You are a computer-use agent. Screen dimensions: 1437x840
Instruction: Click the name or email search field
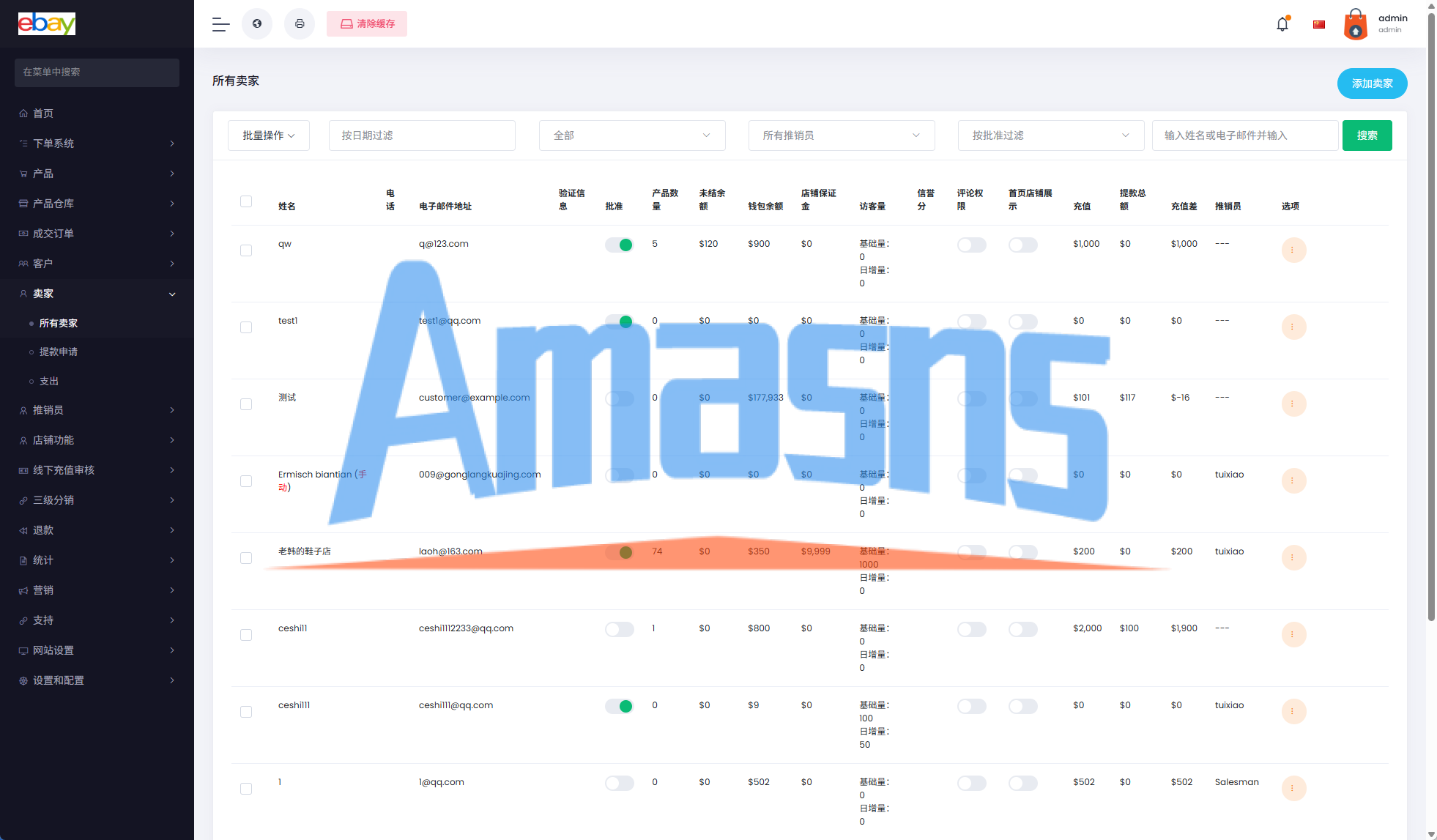[x=1244, y=135]
